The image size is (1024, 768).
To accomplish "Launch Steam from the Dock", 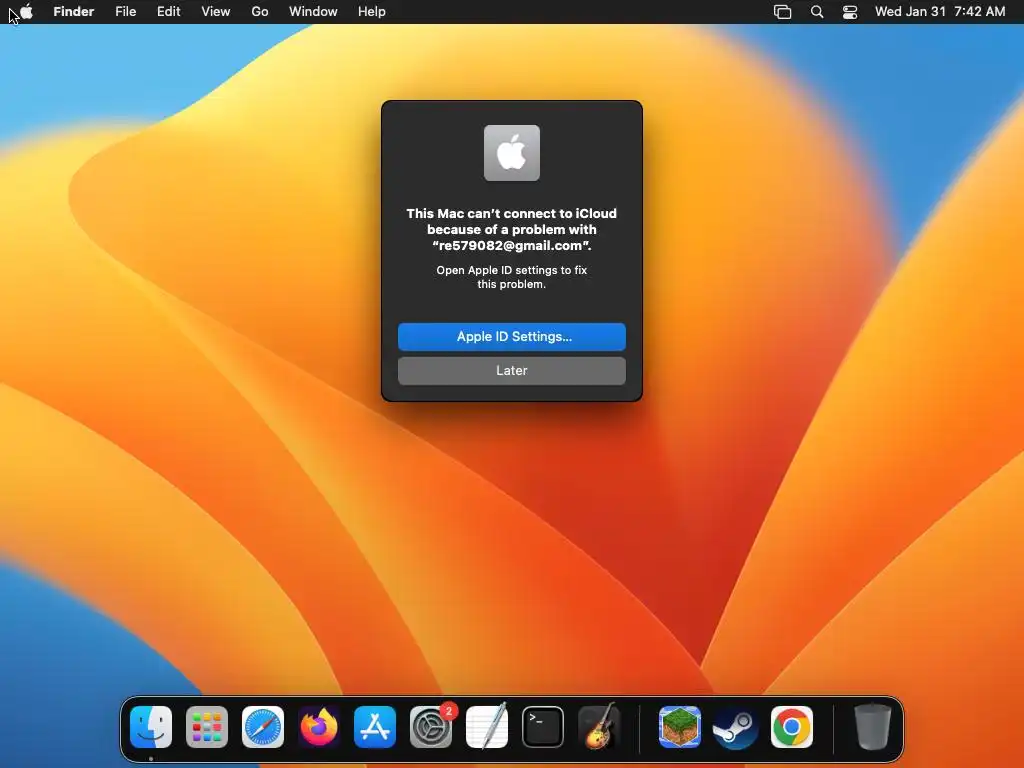I will [x=735, y=727].
